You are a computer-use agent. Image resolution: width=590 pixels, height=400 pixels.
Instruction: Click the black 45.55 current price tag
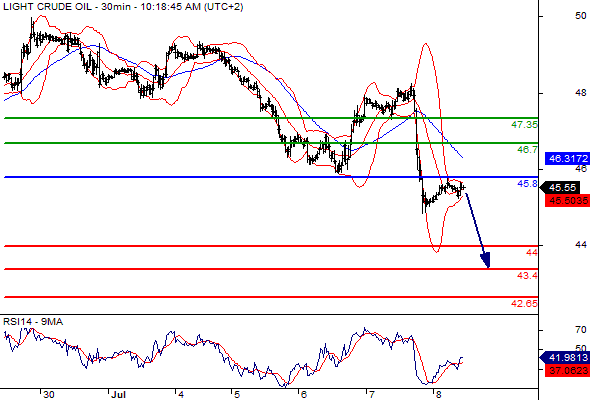point(564,187)
